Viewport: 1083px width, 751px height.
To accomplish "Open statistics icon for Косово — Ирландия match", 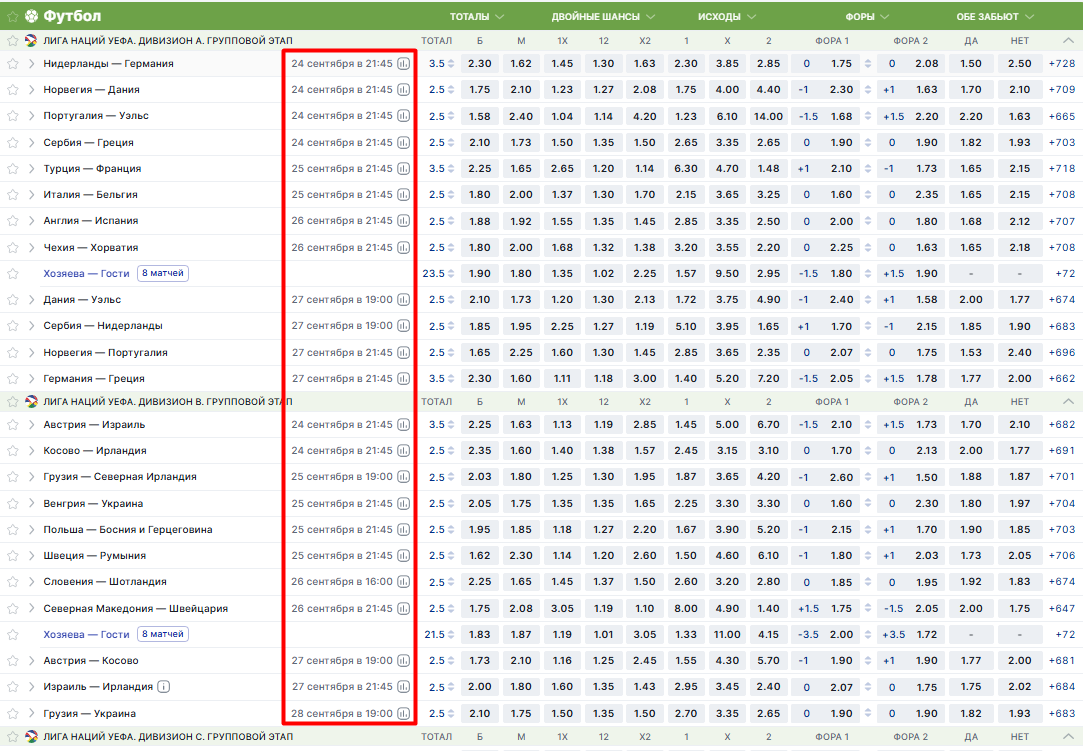I will 403,450.
